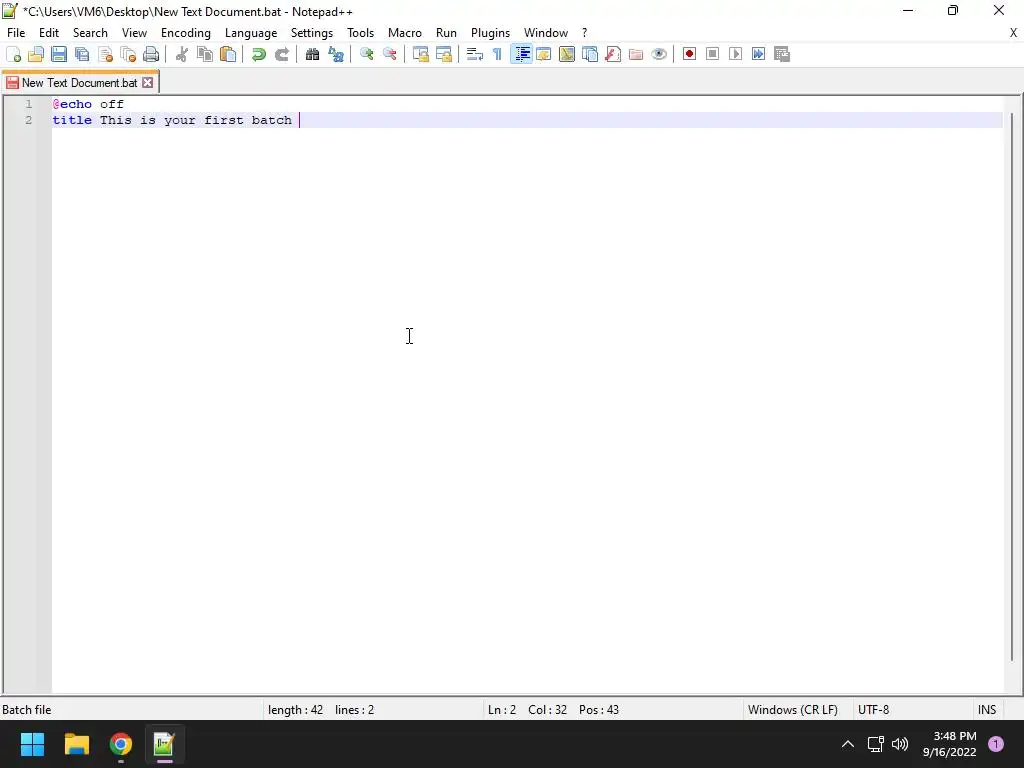Open the Tools menu
The width and height of the screenshot is (1024, 768).
360,33
